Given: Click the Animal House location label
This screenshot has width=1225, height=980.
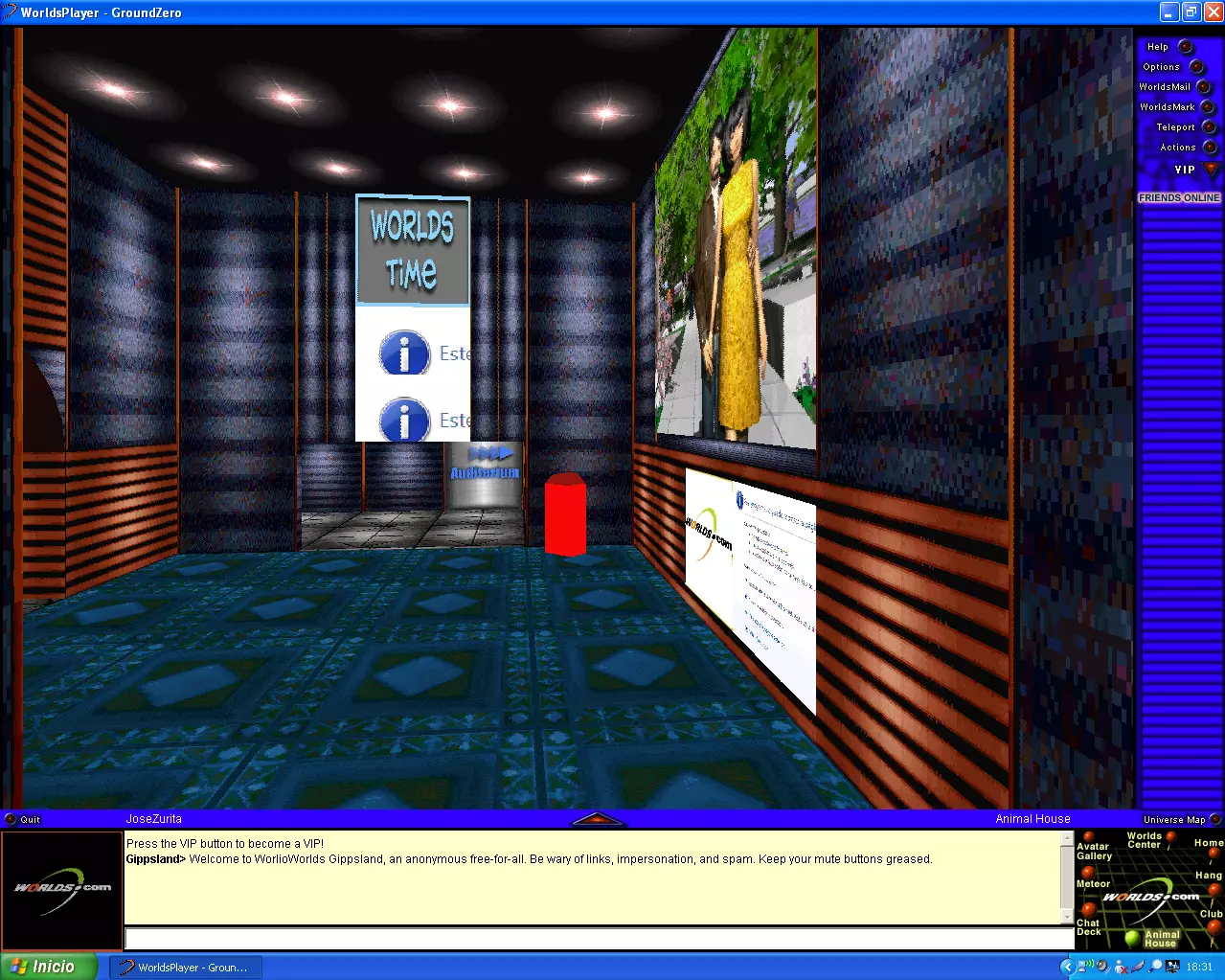Looking at the screenshot, I should point(1032,819).
